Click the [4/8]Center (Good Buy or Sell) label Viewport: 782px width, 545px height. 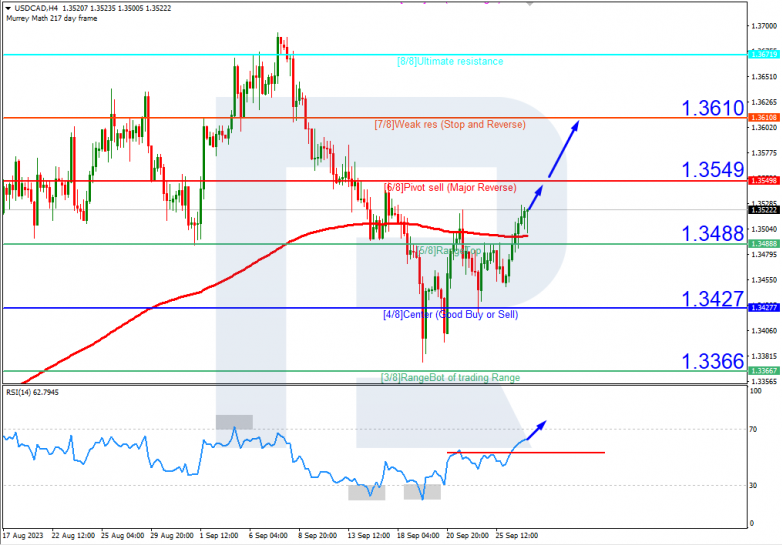point(450,315)
